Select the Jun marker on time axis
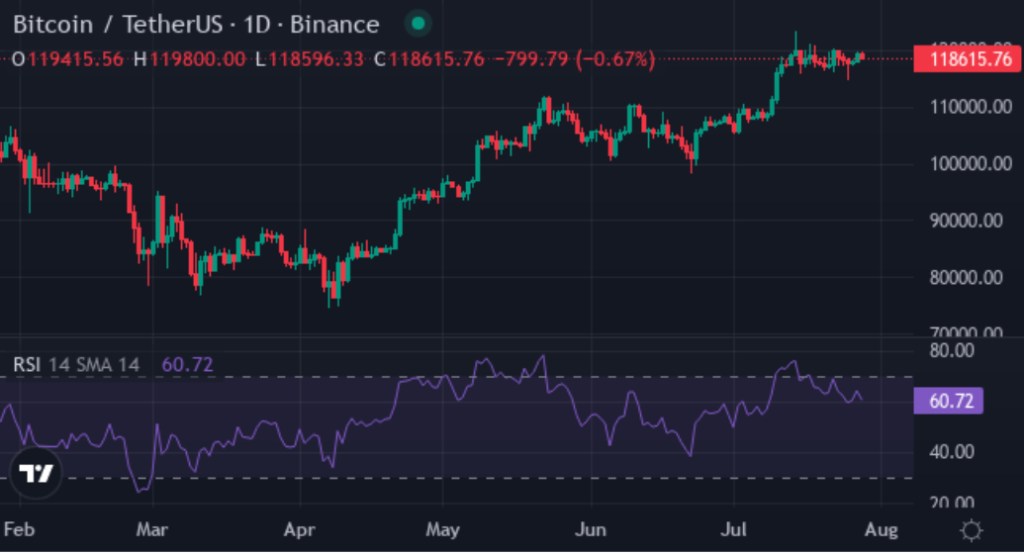 [592, 528]
